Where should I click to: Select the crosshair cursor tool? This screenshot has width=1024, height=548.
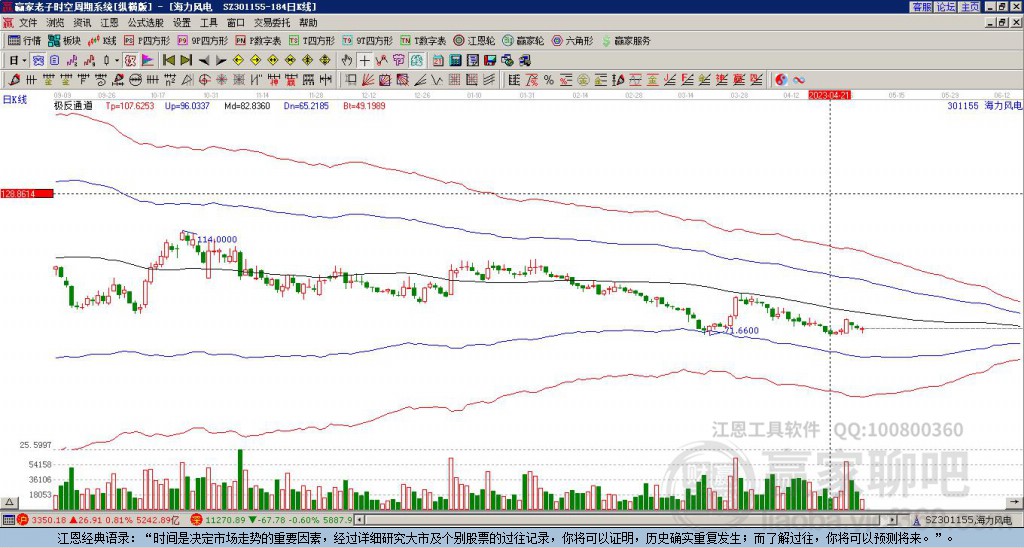pyautogui.click(x=364, y=60)
